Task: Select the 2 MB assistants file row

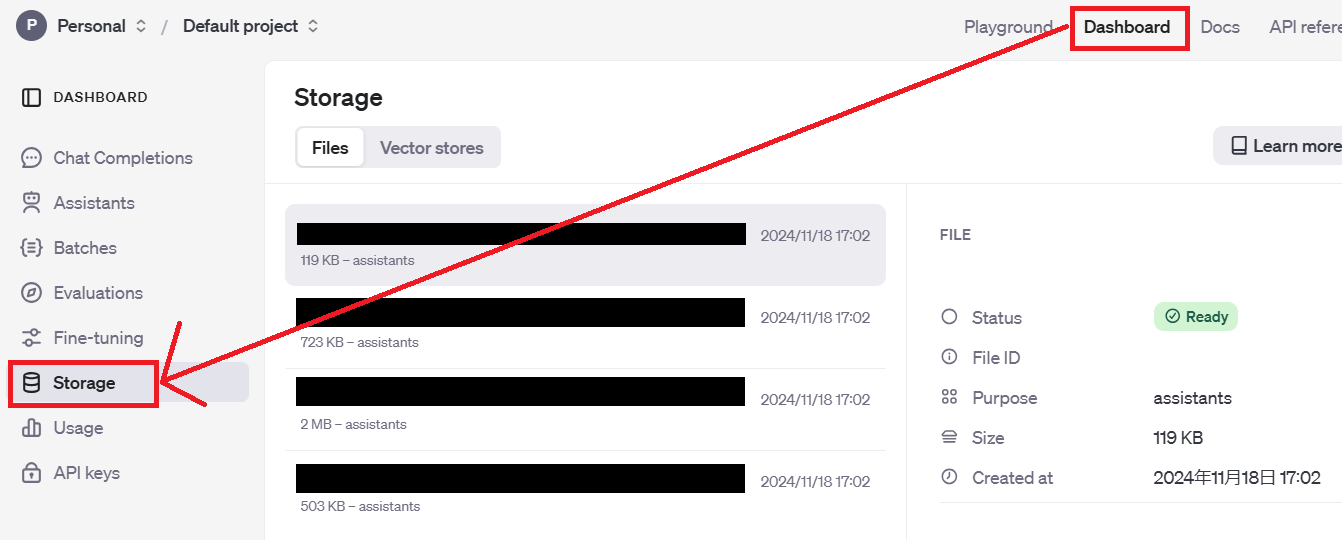Action: pyautogui.click(x=585, y=409)
